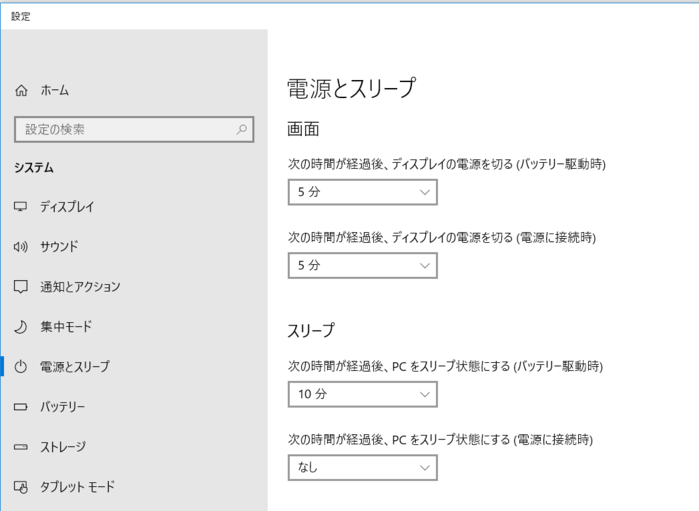
Task: Click the 電源とスリープ page heading
Action: pyautogui.click(x=352, y=88)
